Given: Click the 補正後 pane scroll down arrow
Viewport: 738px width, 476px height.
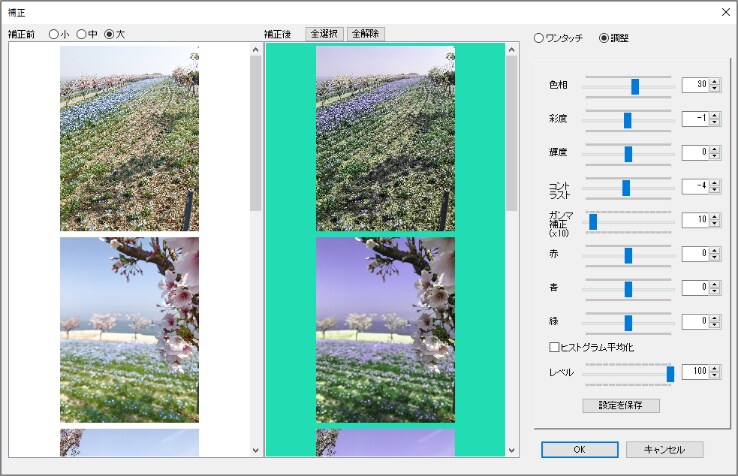Looking at the screenshot, I should coord(512,451).
